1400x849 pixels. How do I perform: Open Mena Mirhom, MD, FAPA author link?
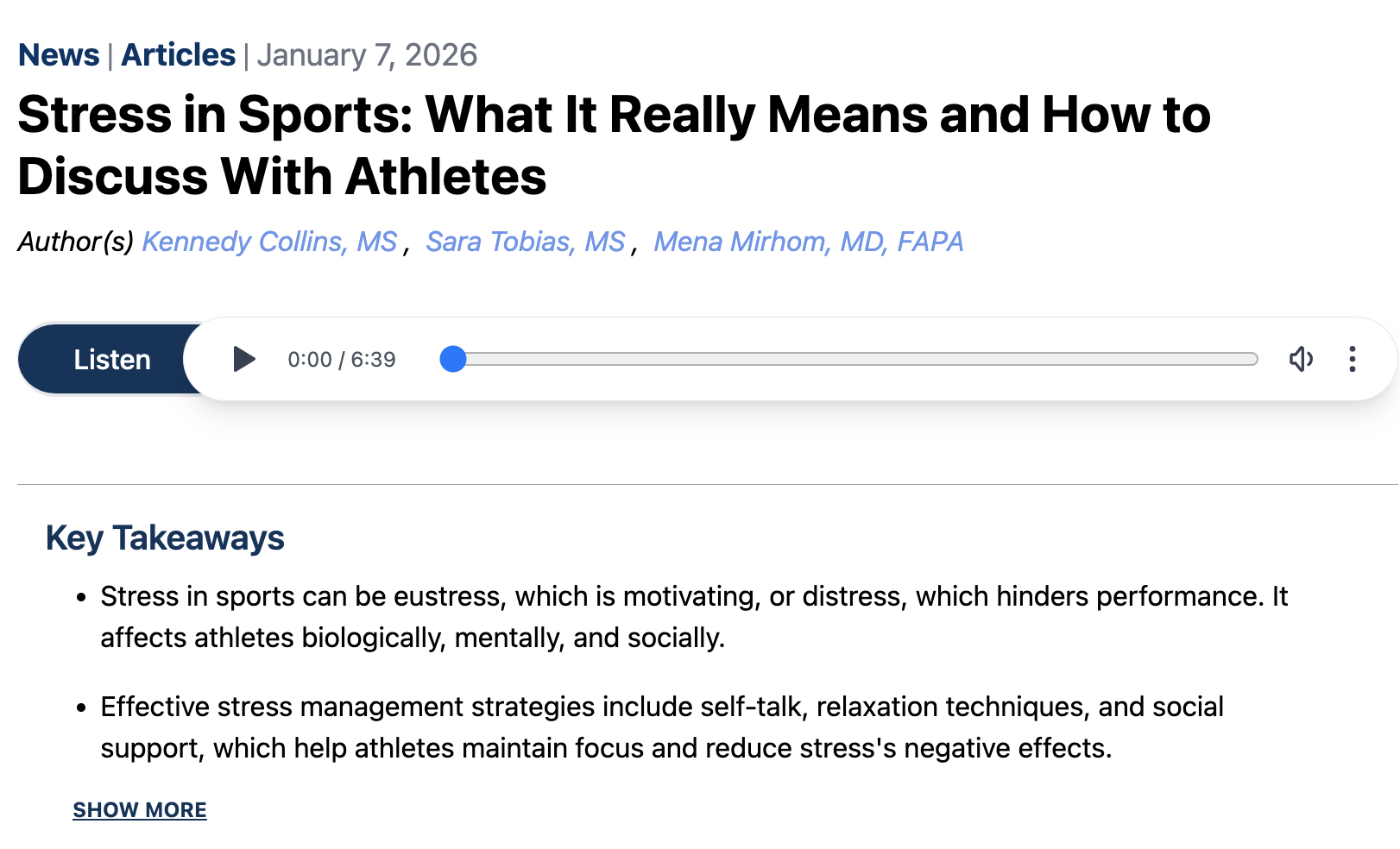point(808,242)
